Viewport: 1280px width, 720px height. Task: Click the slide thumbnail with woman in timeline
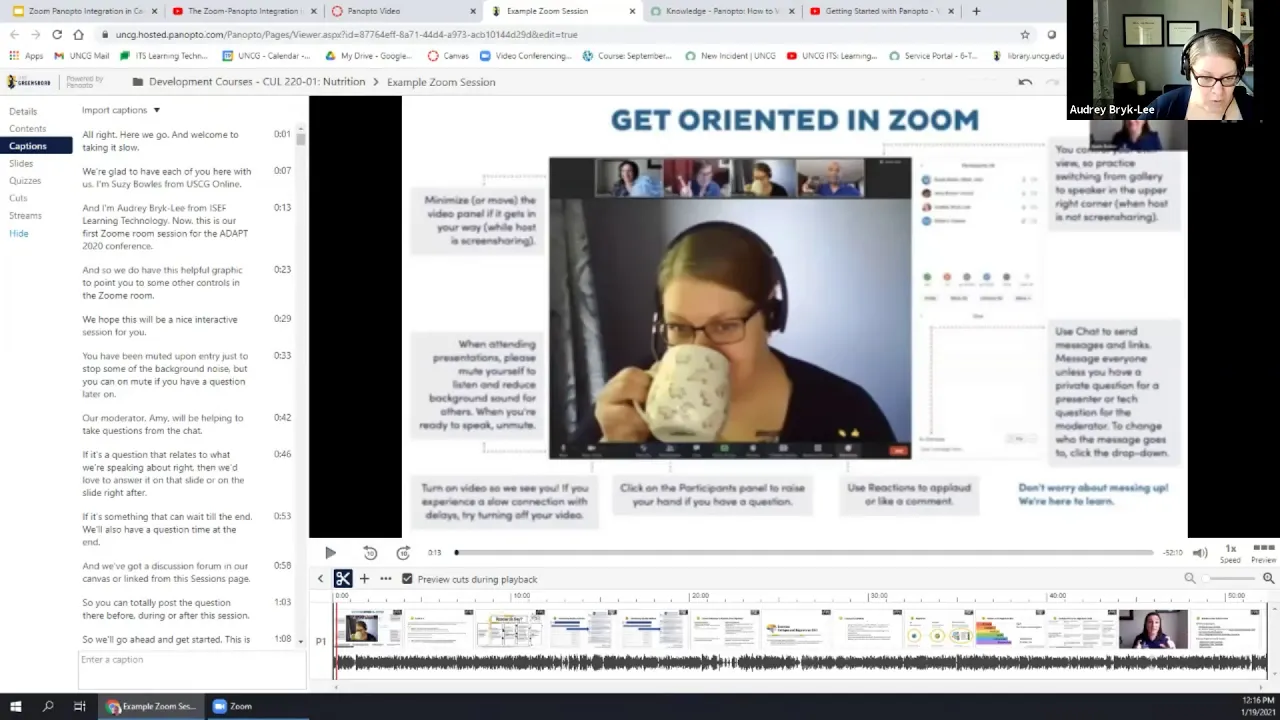point(1153,629)
